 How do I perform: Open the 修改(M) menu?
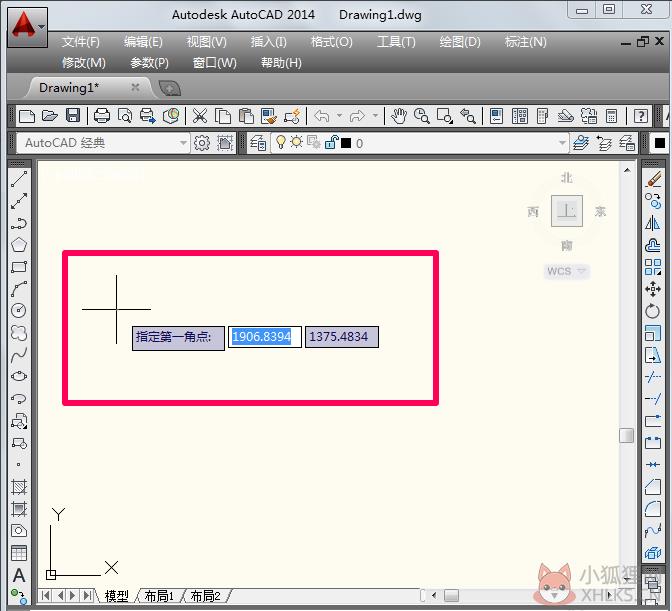pyautogui.click(x=84, y=63)
